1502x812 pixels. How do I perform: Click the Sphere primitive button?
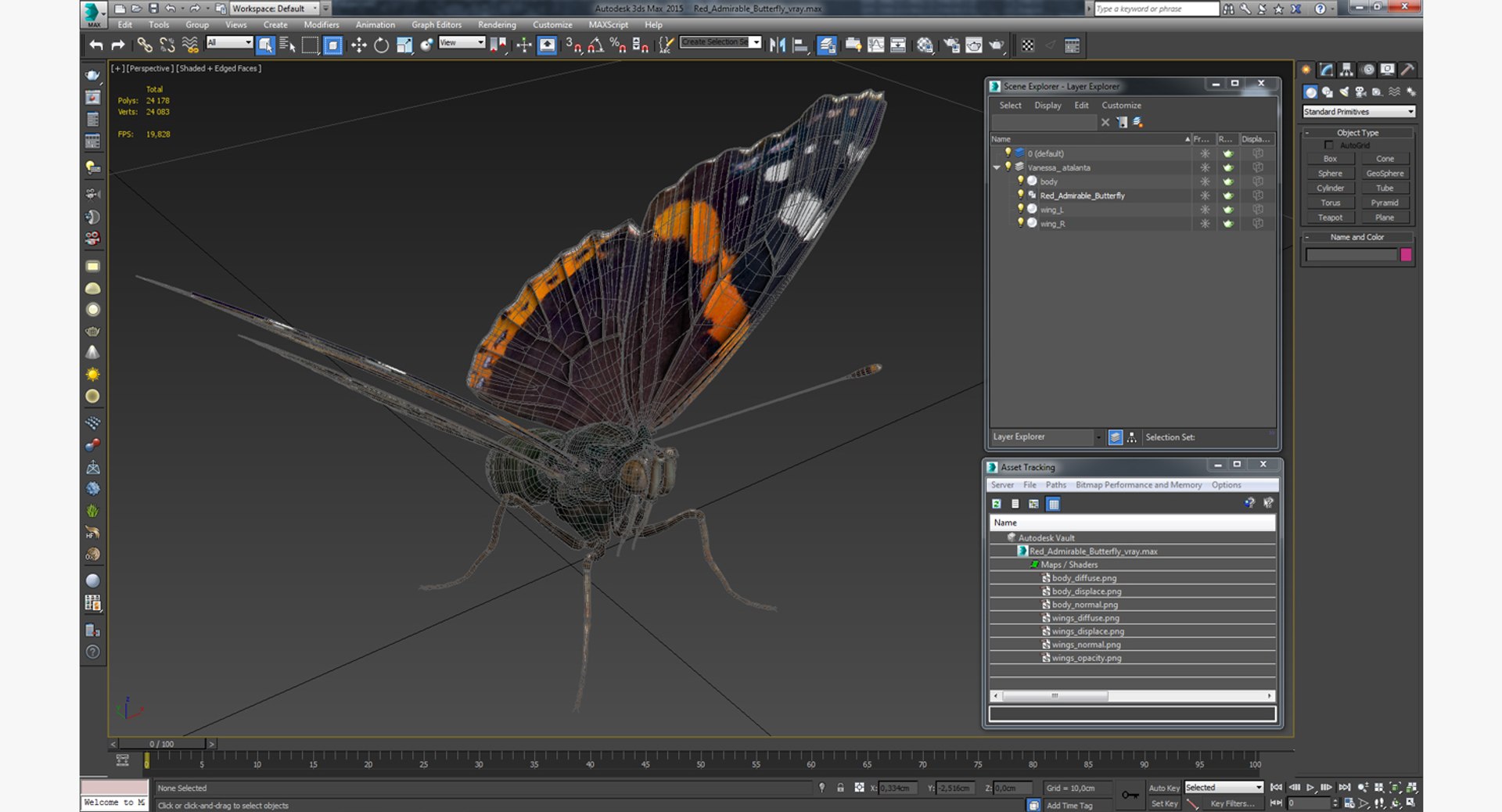1330,174
